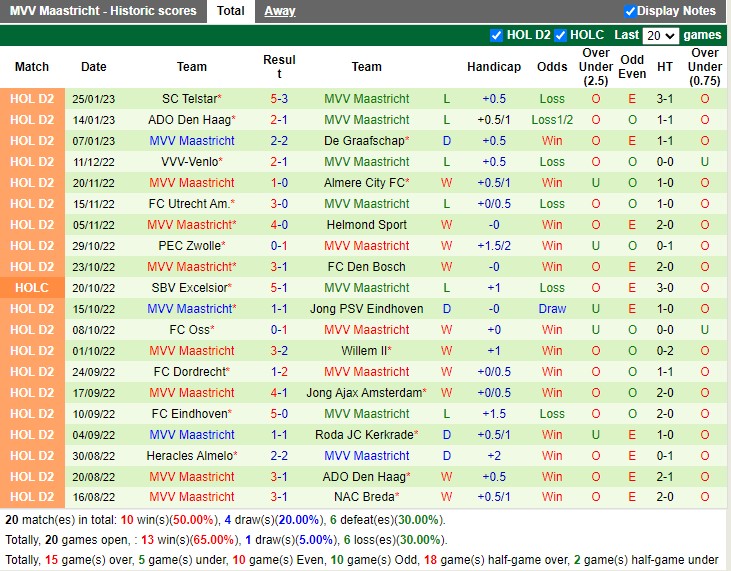731x571 pixels.
Task: Click the MVV Maastricht - Historic scores title
Action: (x=103, y=11)
